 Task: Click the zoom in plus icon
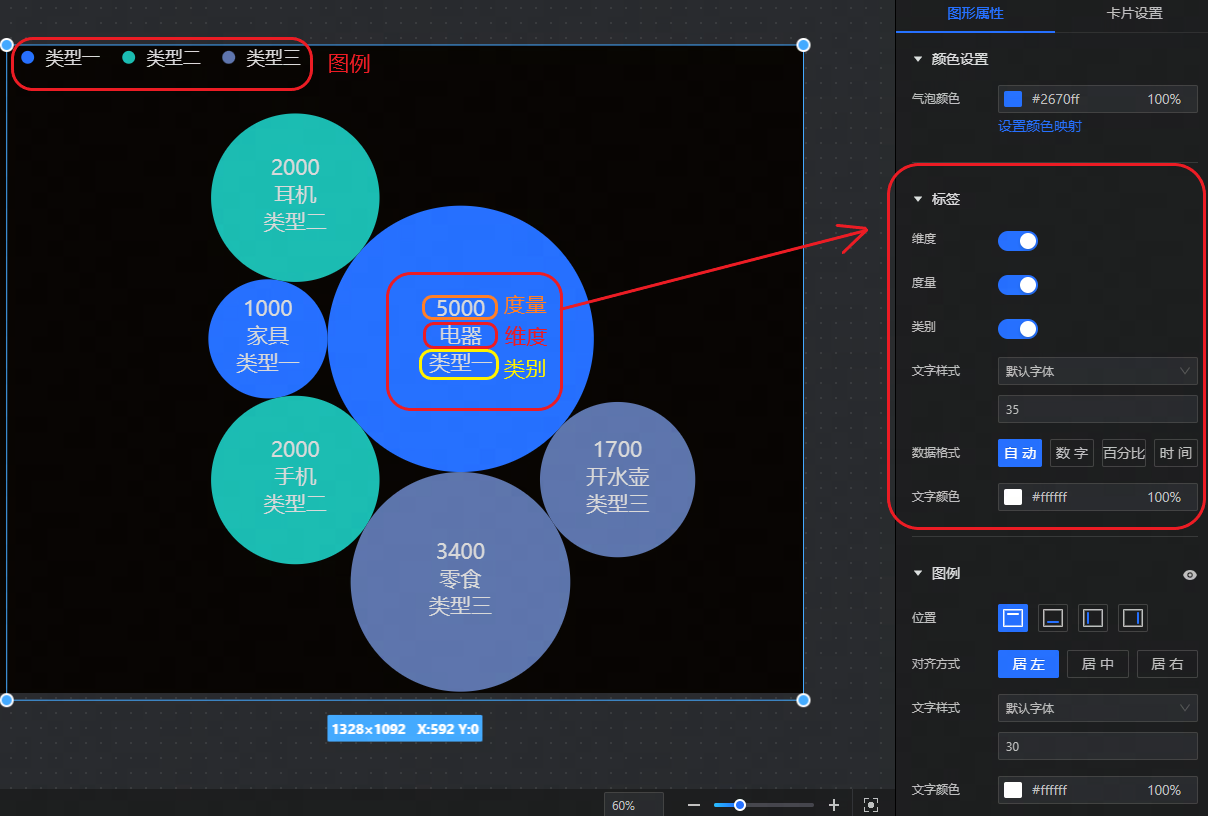[834, 805]
